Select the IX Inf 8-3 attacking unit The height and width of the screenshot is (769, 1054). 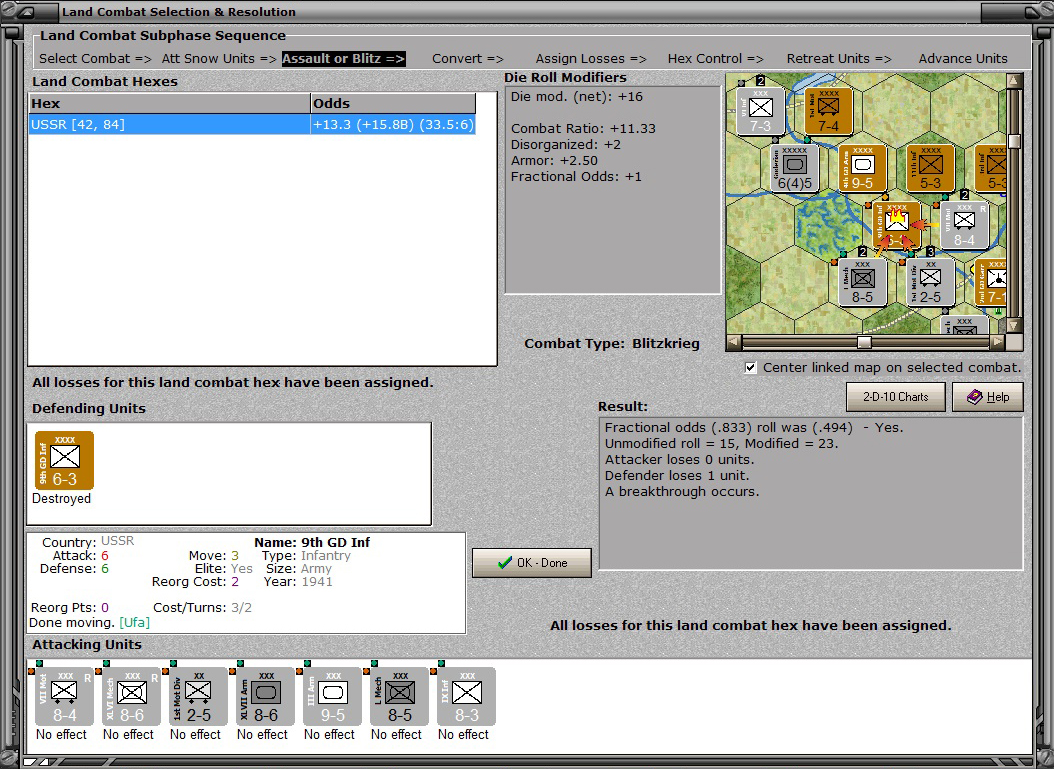[x=466, y=696]
